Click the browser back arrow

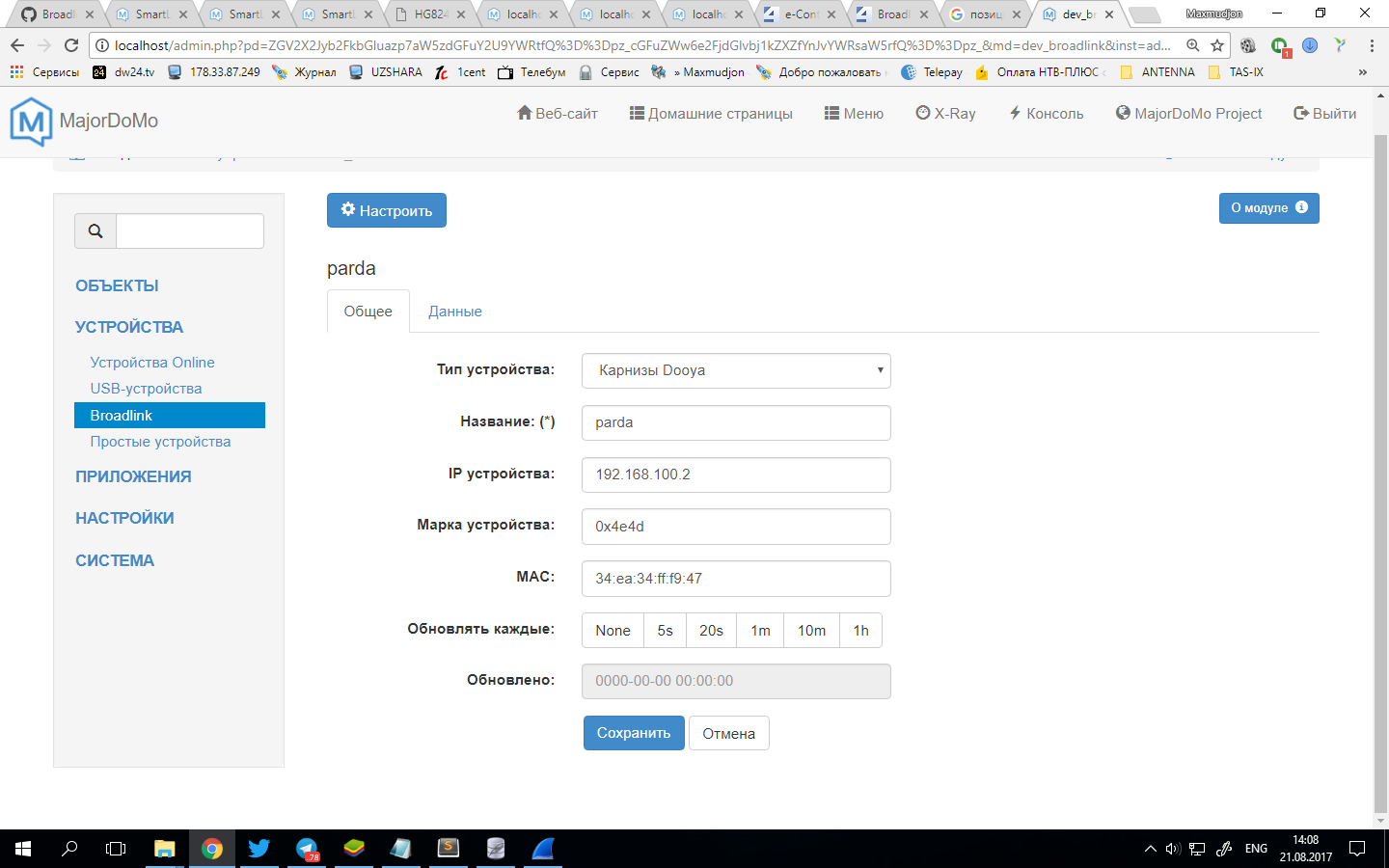coord(17,45)
